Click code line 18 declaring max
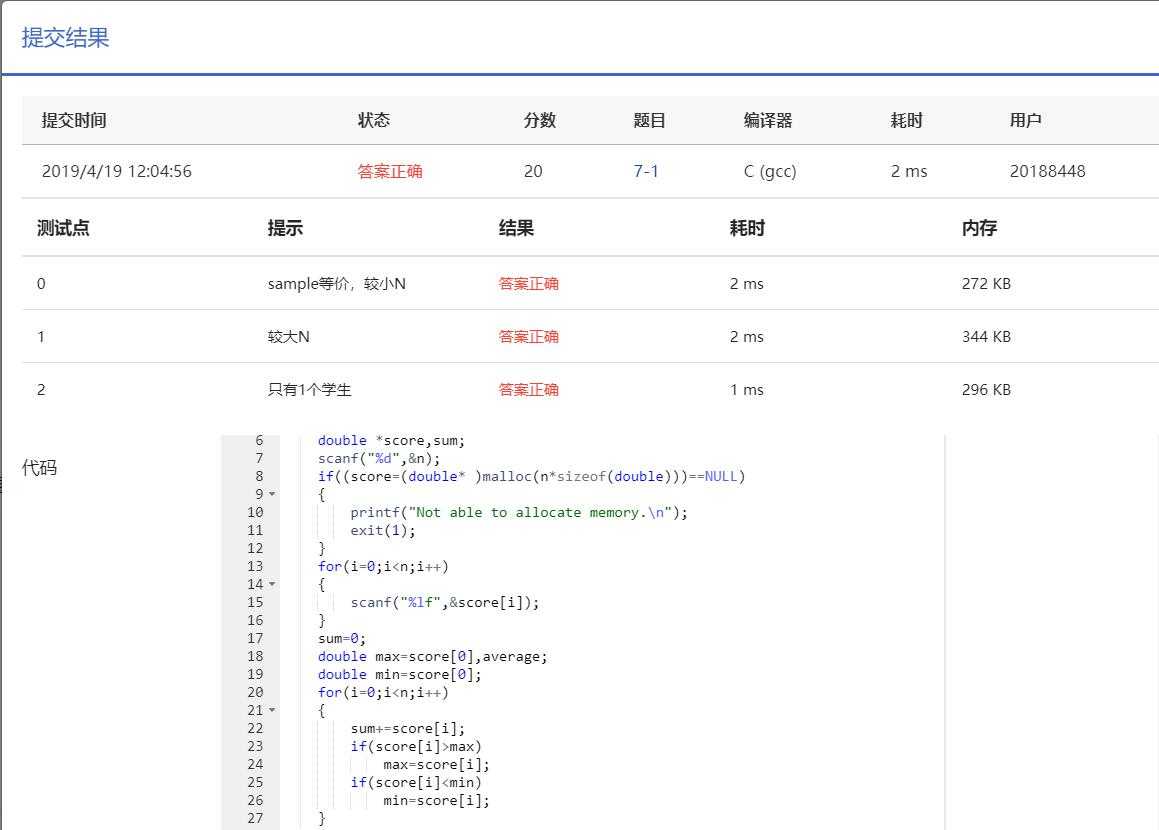Viewport: 1159px width, 830px height. 432,656
